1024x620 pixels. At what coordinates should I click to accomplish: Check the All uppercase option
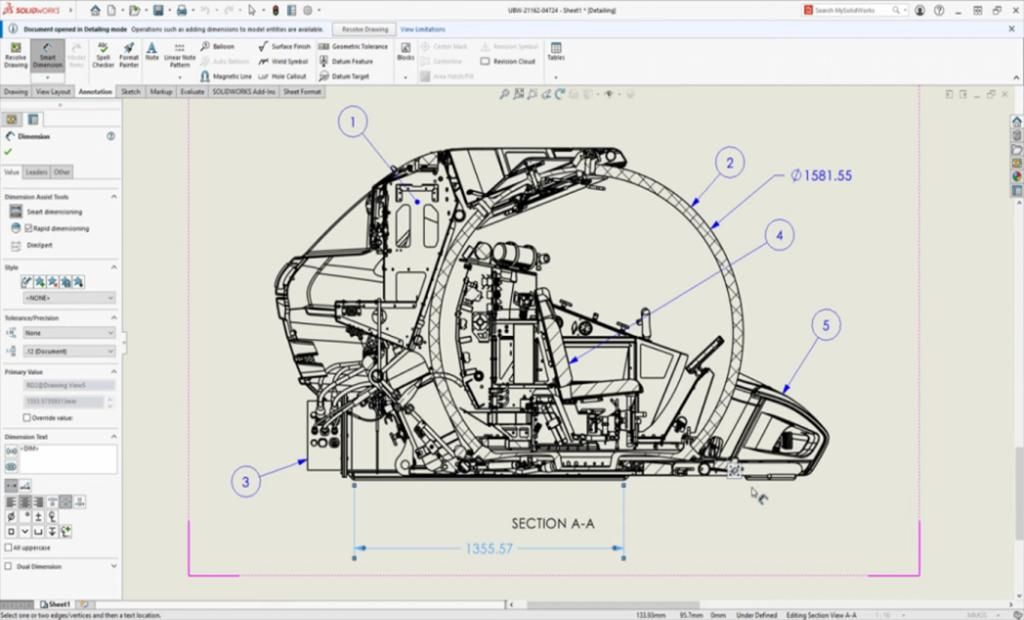8,547
